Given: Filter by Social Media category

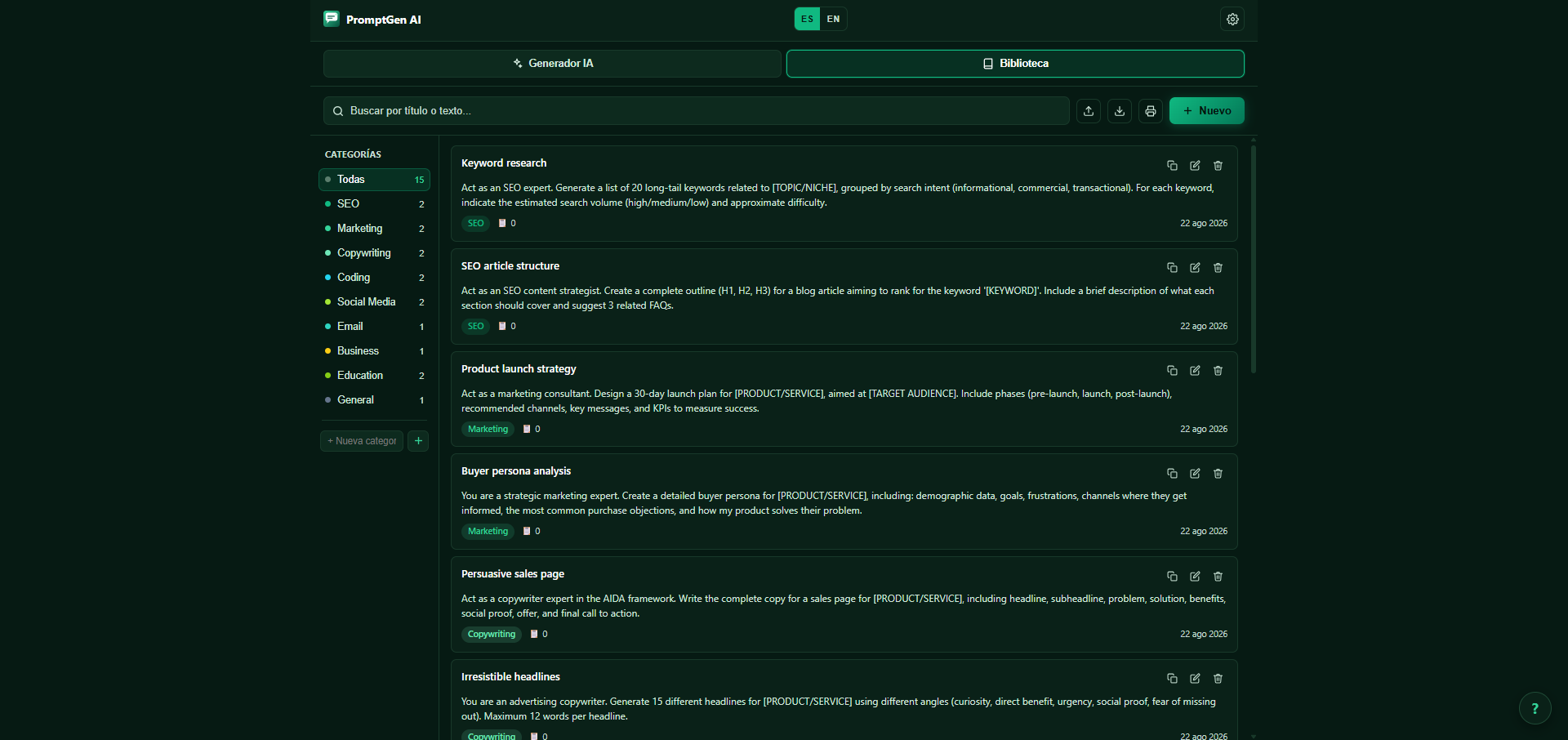Looking at the screenshot, I should pos(374,302).
